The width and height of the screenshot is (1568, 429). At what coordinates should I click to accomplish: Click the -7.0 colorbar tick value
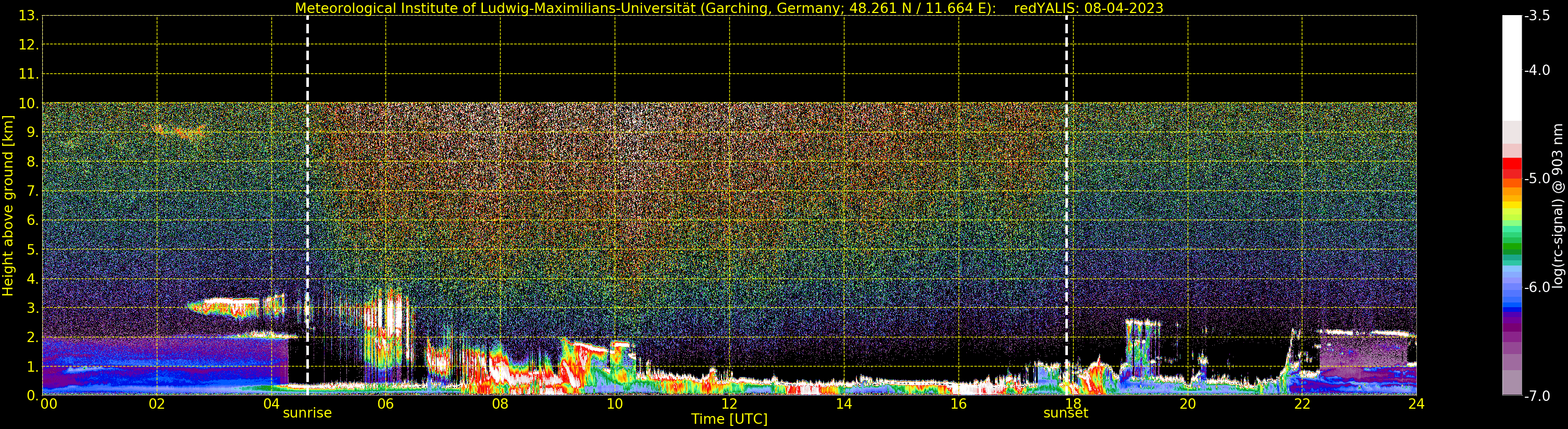(x=1537, y=396)
